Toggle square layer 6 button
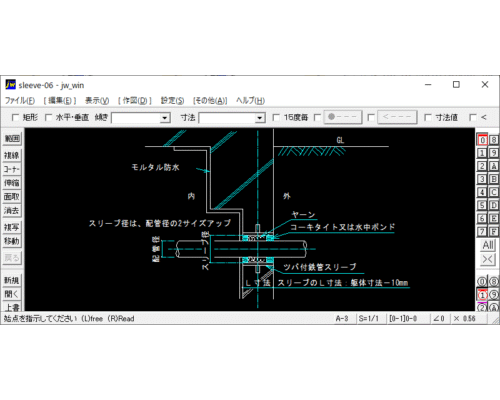500x400 pixels. pyautogui.click(x=482, y=219)
